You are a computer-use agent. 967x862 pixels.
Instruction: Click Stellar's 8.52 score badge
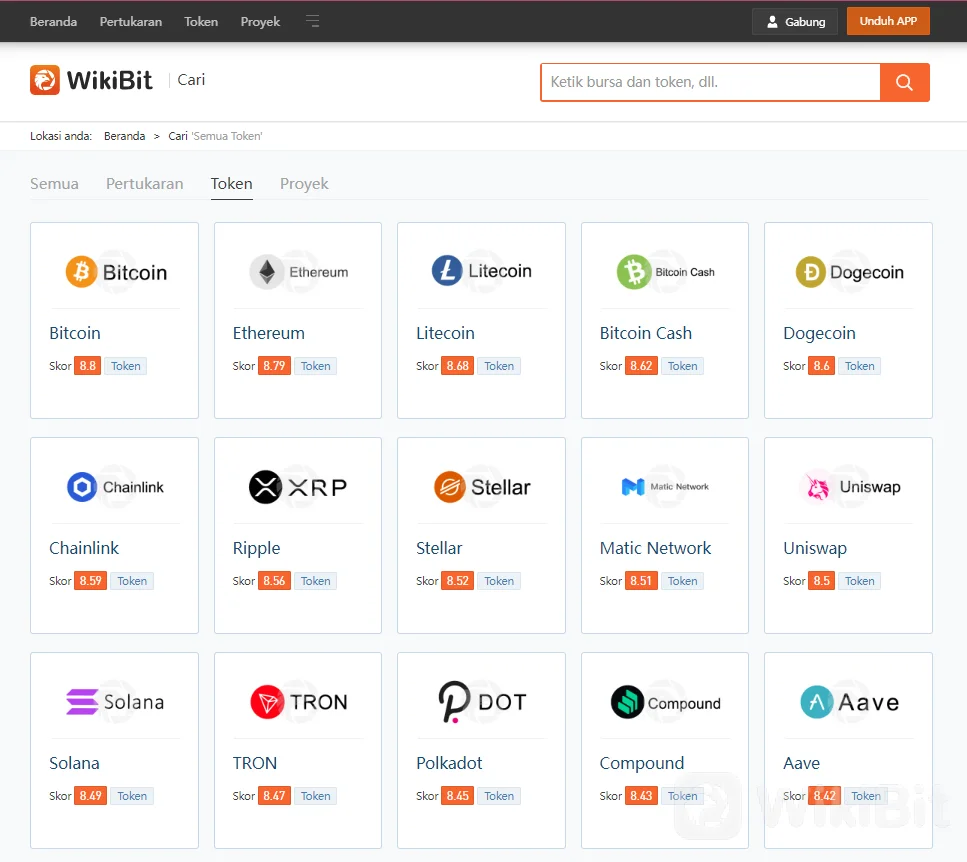pyautogui.click(x=458, y=581)
